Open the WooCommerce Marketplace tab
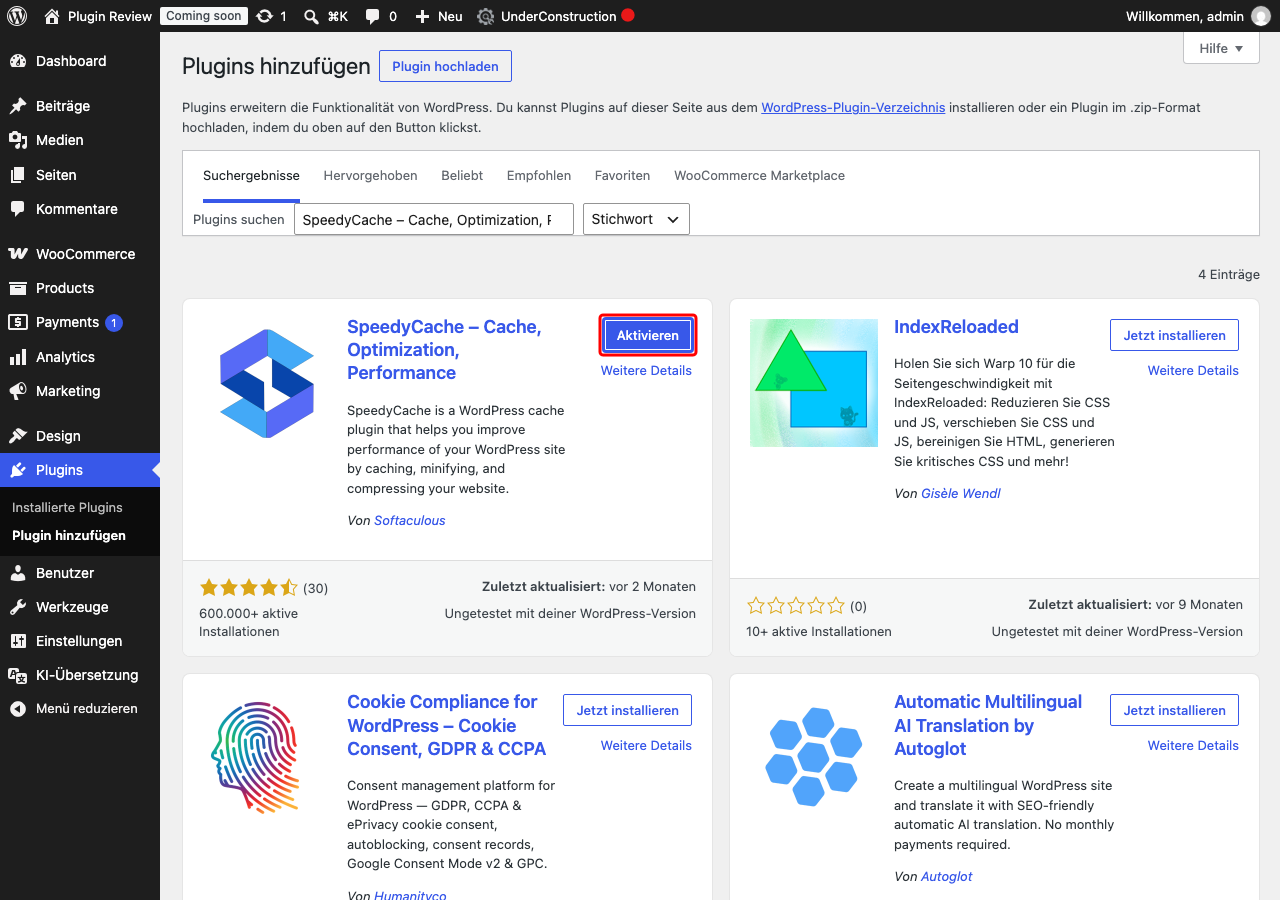Image resolution: width=1280 pixels, height=900 pixels. 759,176
